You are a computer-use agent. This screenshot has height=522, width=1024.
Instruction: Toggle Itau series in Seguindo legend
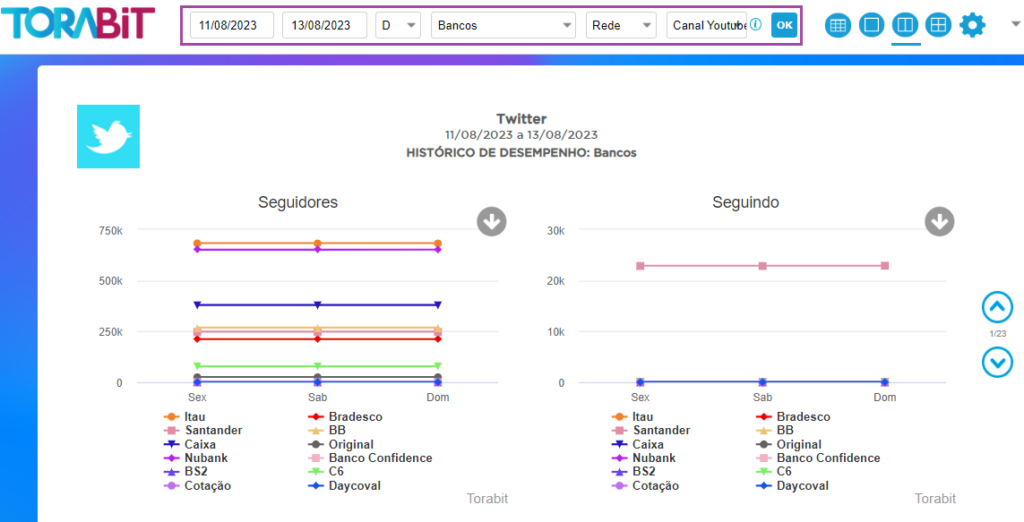[632, 417]
